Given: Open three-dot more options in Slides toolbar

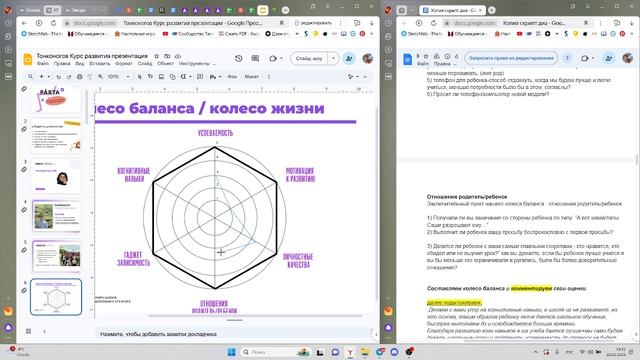Looking at the screenshot, I should tap(269, 76).
